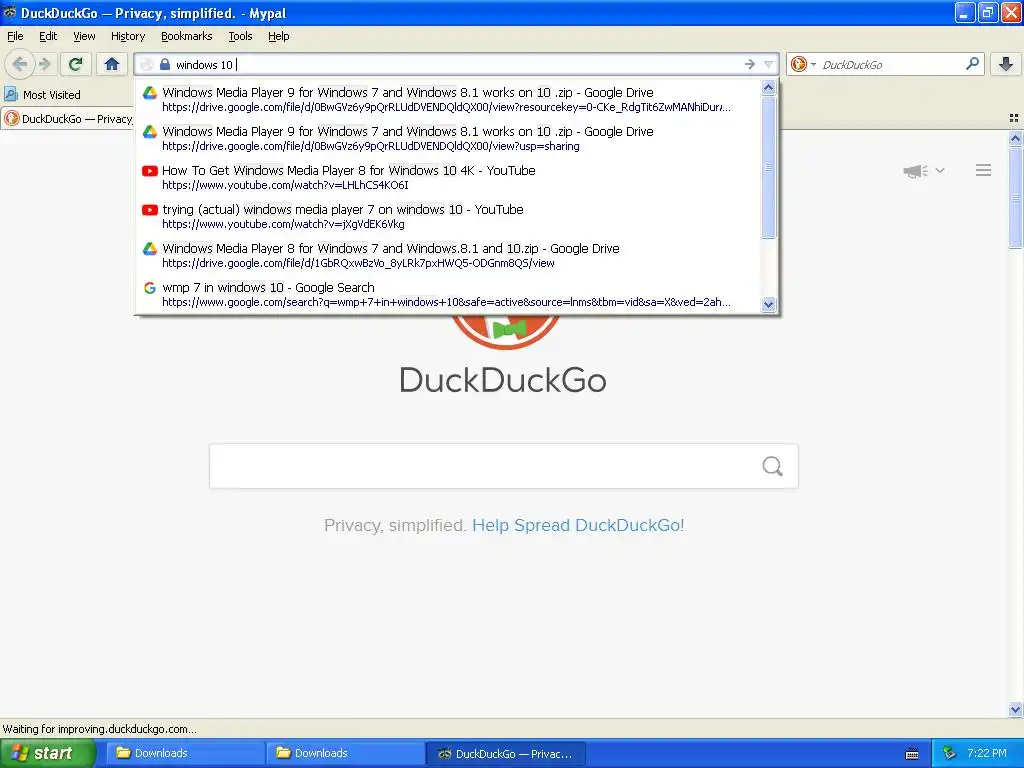Switch to the second Downloads taskbar window
Viewport: 1024px width, 768px height.
pyautogui.click(x=346, y=754)
